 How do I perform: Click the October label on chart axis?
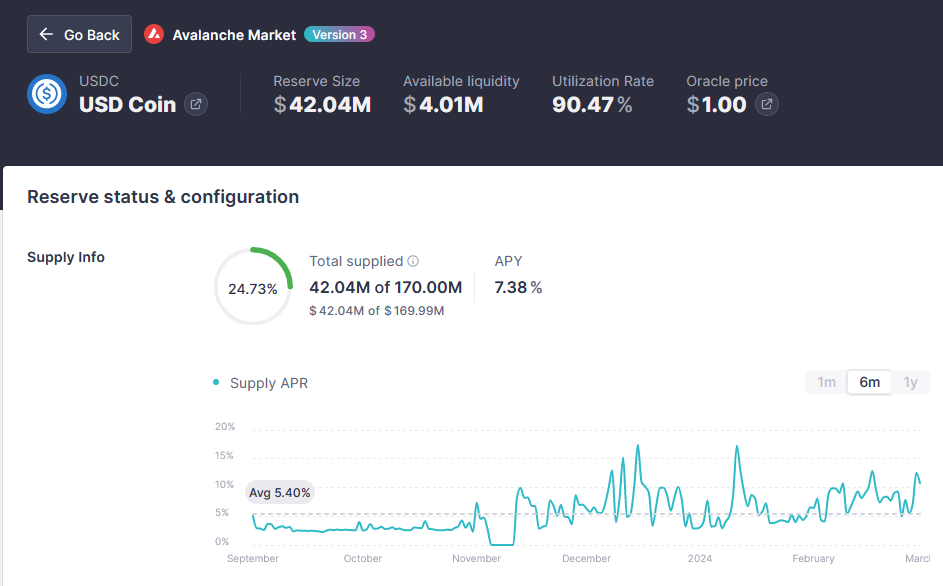pos(363,558)
